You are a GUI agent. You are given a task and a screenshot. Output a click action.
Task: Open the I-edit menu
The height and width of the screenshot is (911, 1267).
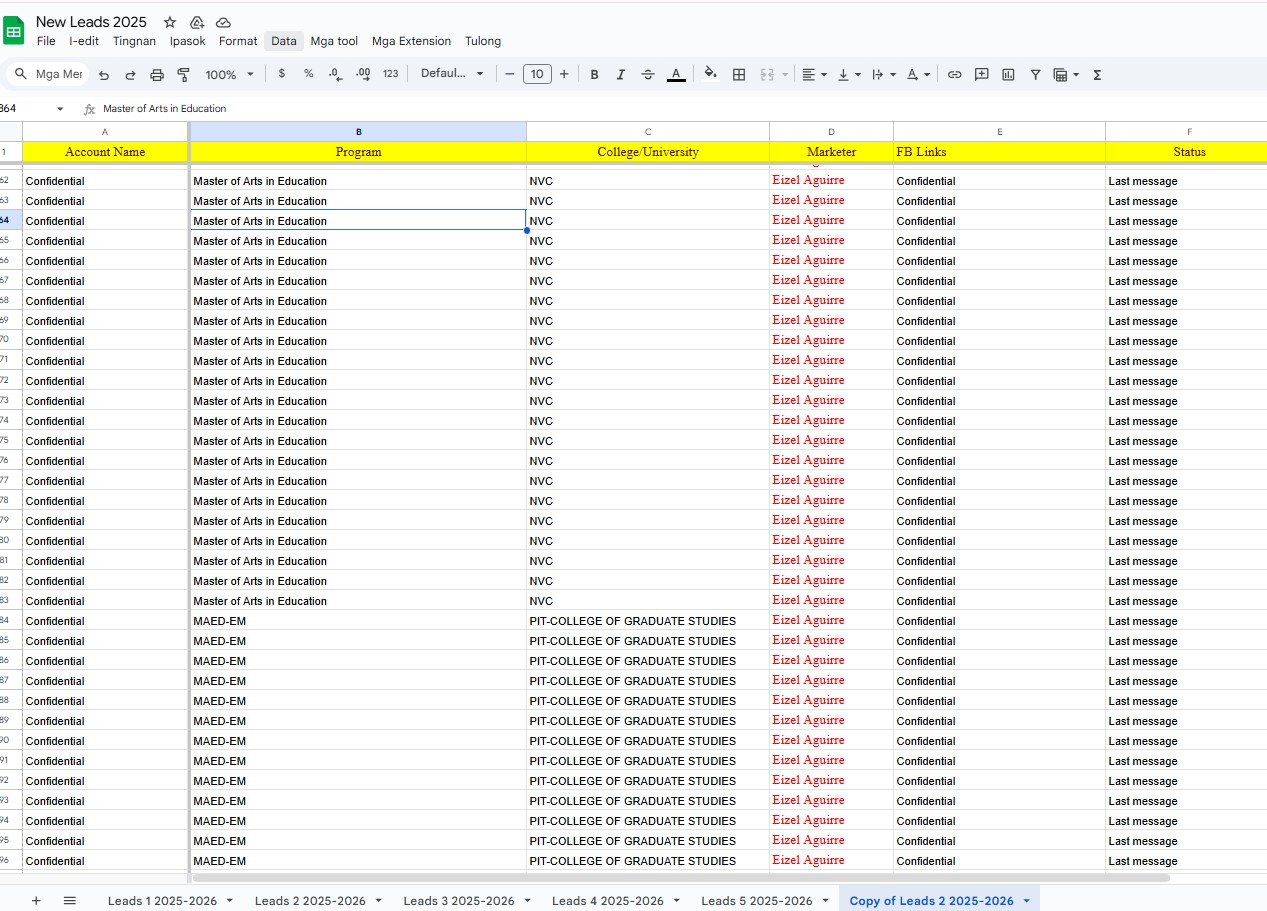(x=84, y=41)
